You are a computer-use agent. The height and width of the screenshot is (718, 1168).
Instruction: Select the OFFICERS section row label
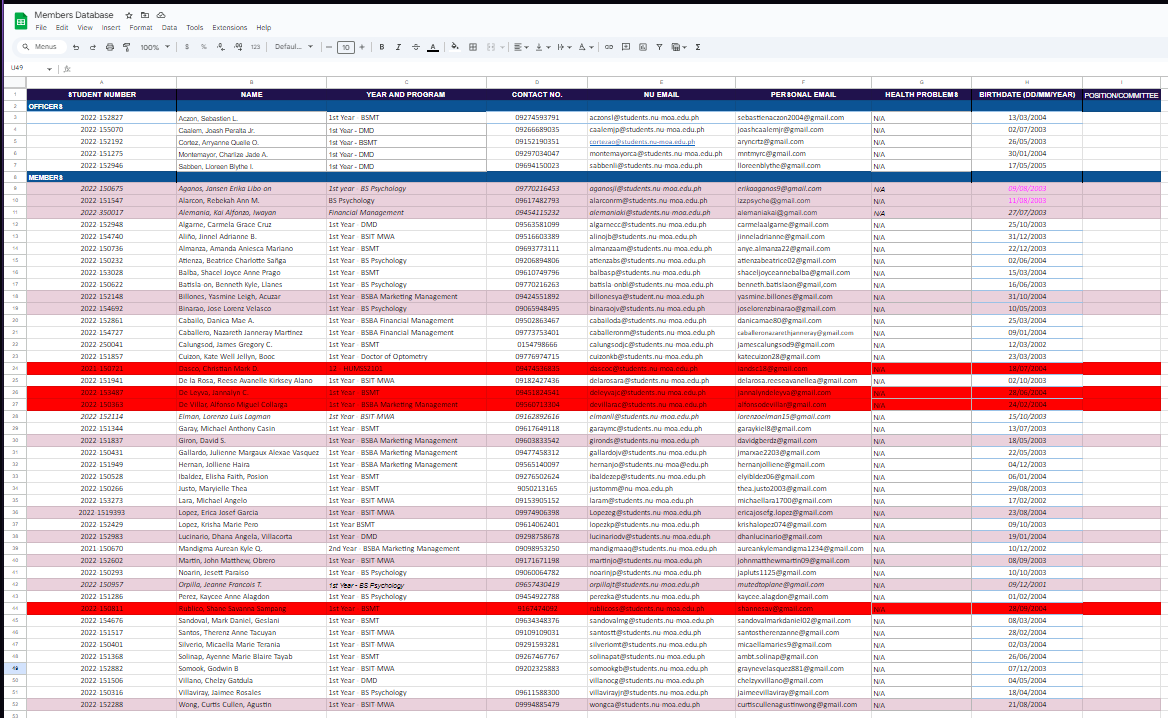(45, 107)
